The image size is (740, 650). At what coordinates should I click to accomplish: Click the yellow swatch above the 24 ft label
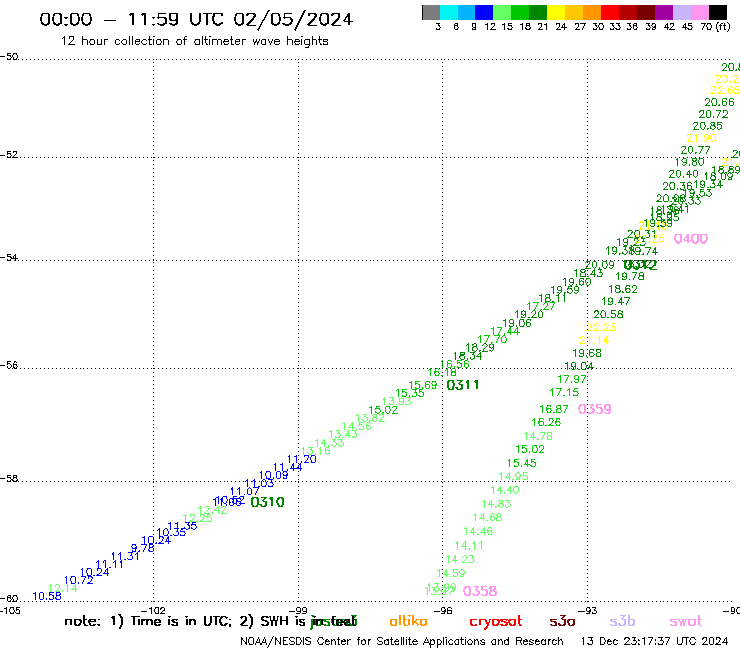pyautogui.click(x=556, y=12)
